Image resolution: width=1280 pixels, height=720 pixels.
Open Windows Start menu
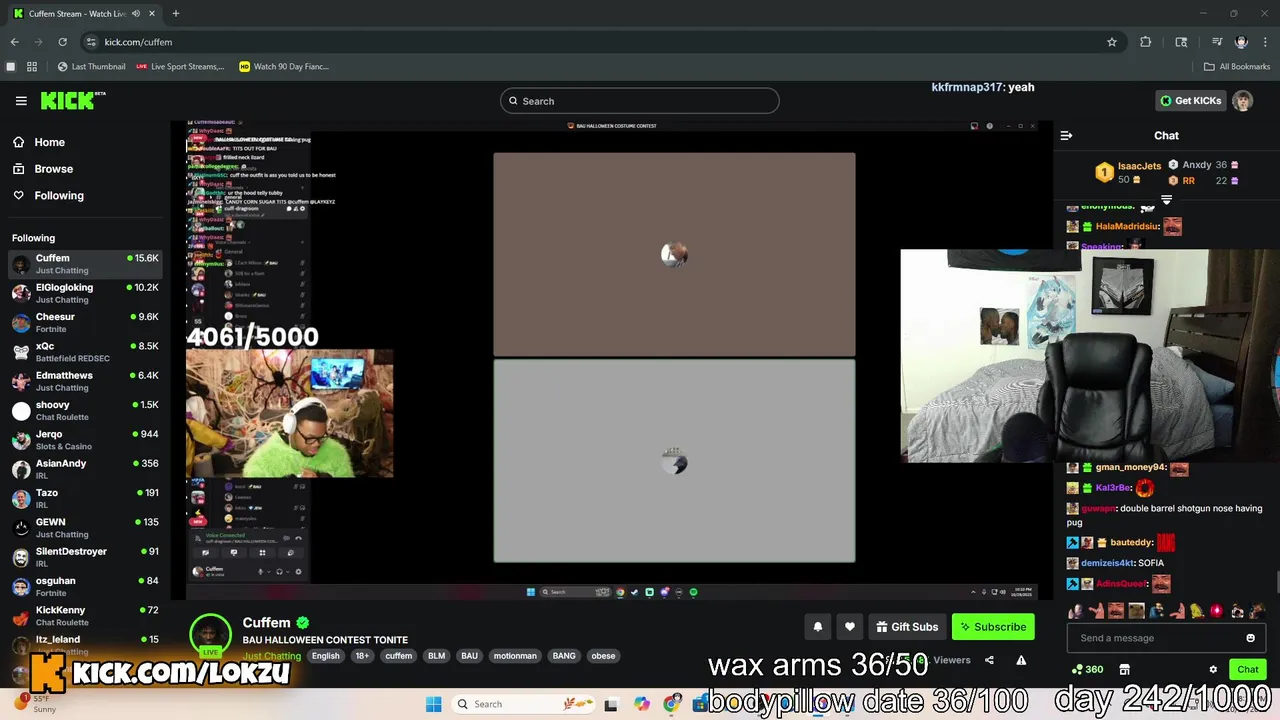(x=433, y=704)
